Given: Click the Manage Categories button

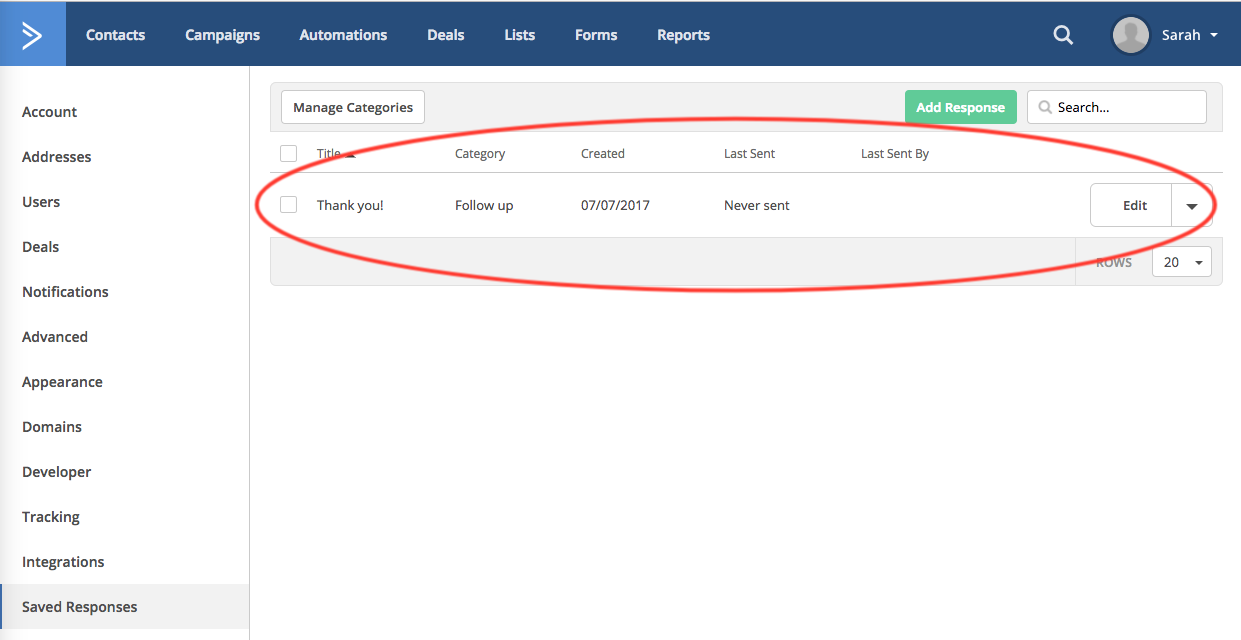Looking at the screenshot, I should coord(353,107).
